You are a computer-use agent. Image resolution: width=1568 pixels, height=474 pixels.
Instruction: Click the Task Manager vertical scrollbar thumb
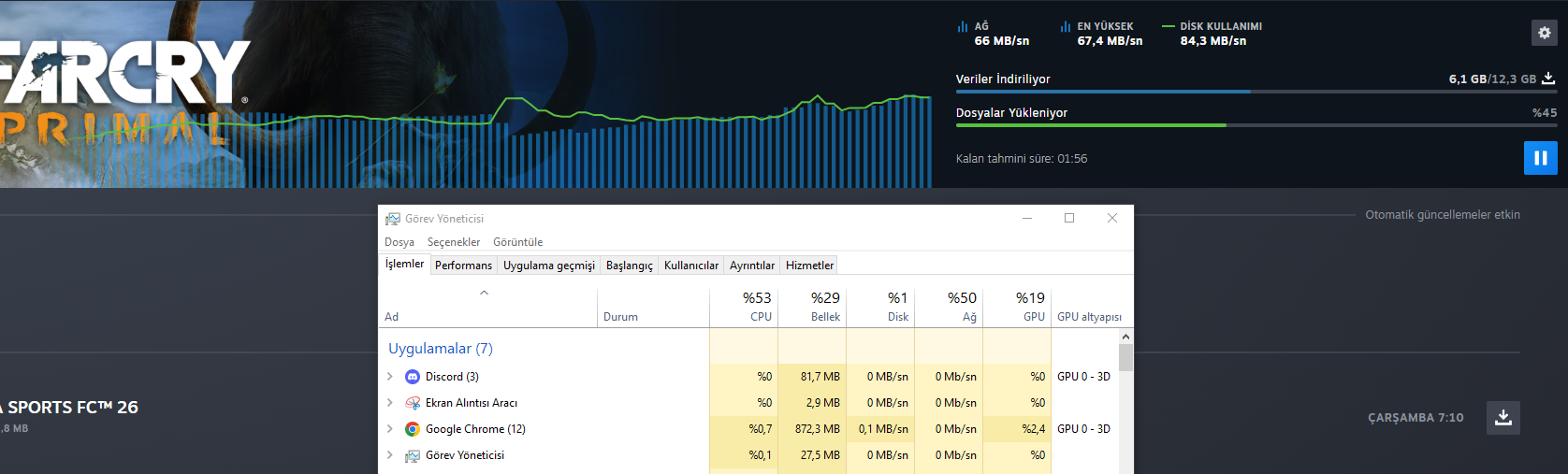1125,358
